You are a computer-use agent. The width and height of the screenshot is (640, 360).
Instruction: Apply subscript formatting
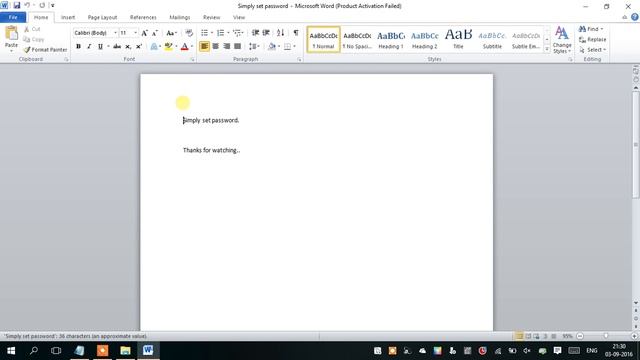pyautogui.click(x=128, y=47)
